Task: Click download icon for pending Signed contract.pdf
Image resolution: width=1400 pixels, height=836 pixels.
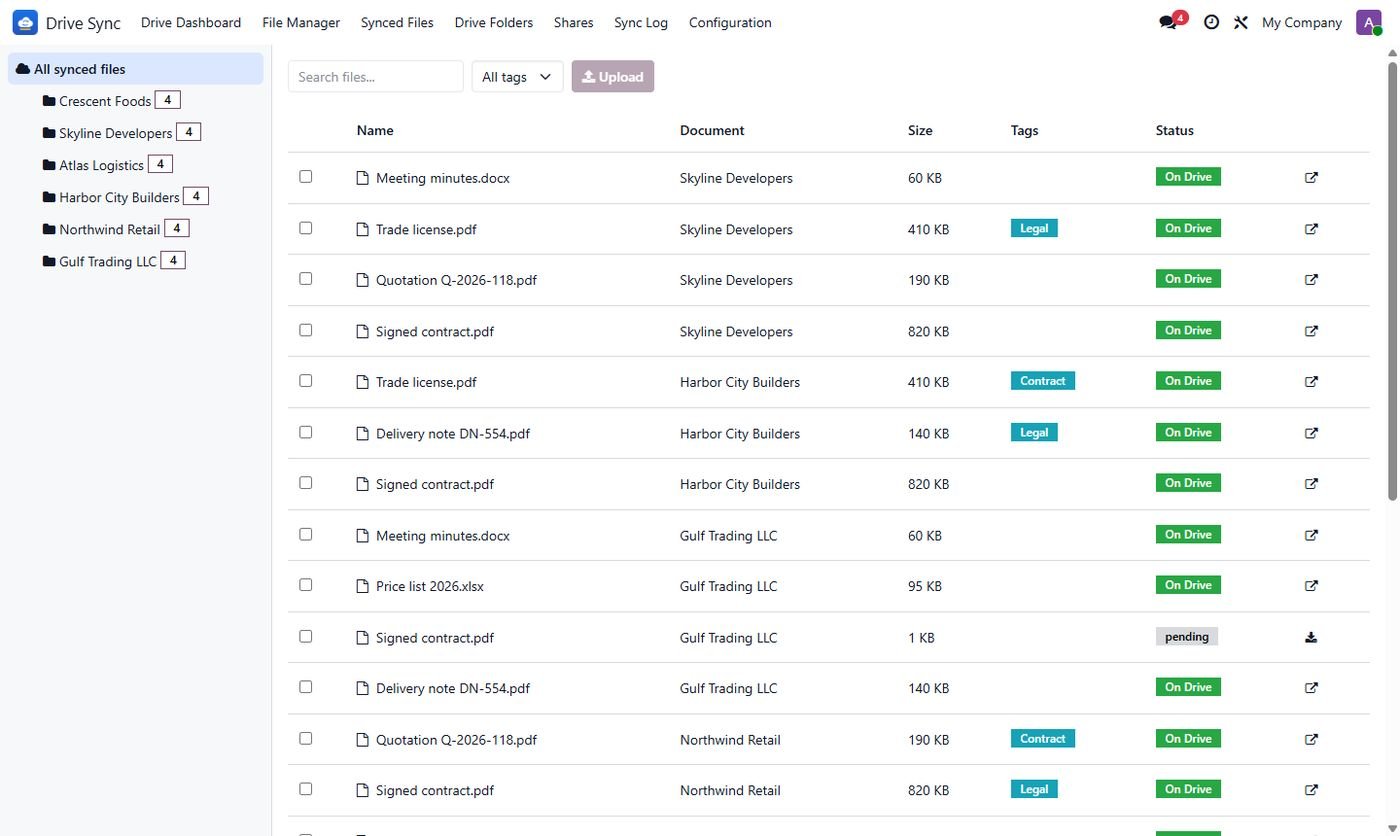Action: pos(1311,637)
